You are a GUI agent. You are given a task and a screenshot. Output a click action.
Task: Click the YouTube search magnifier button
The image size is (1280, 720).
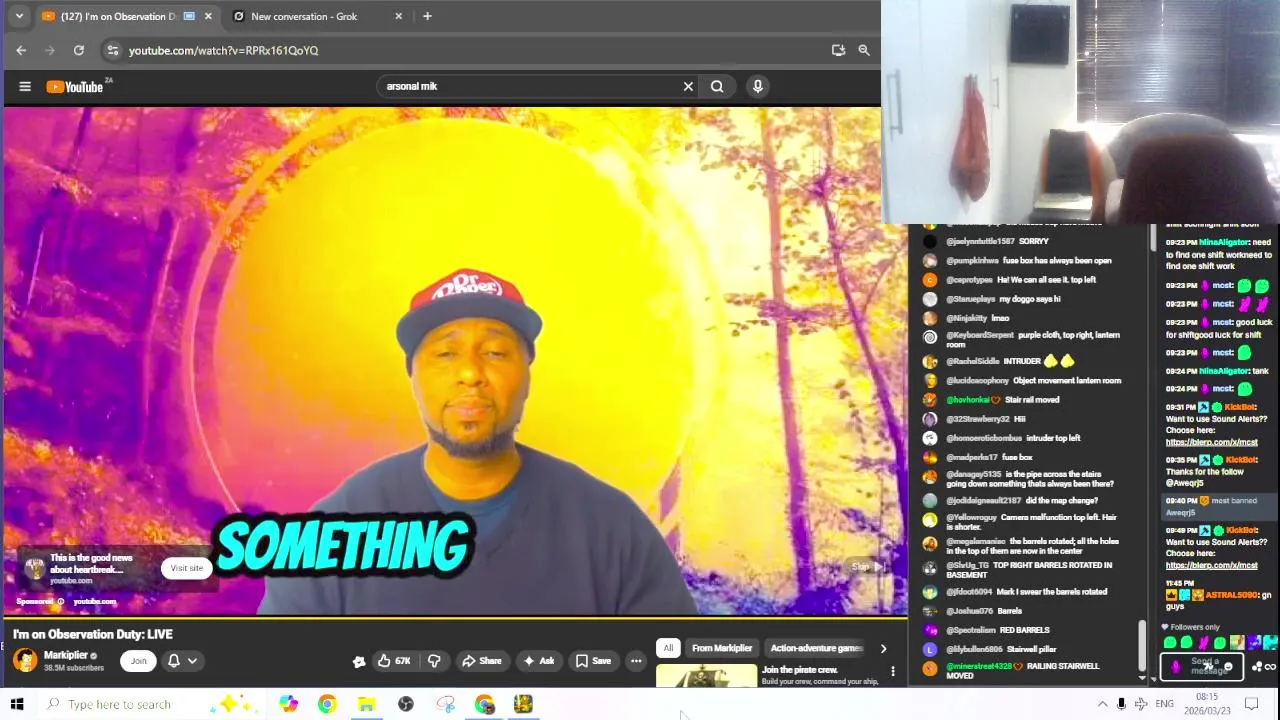pyautogui.click(x=717, y=86)
